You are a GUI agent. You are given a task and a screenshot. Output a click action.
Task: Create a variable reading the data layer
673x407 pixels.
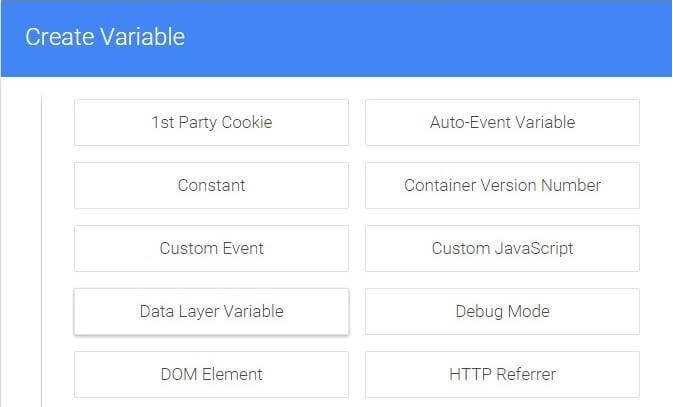click(x=211, y=311)
